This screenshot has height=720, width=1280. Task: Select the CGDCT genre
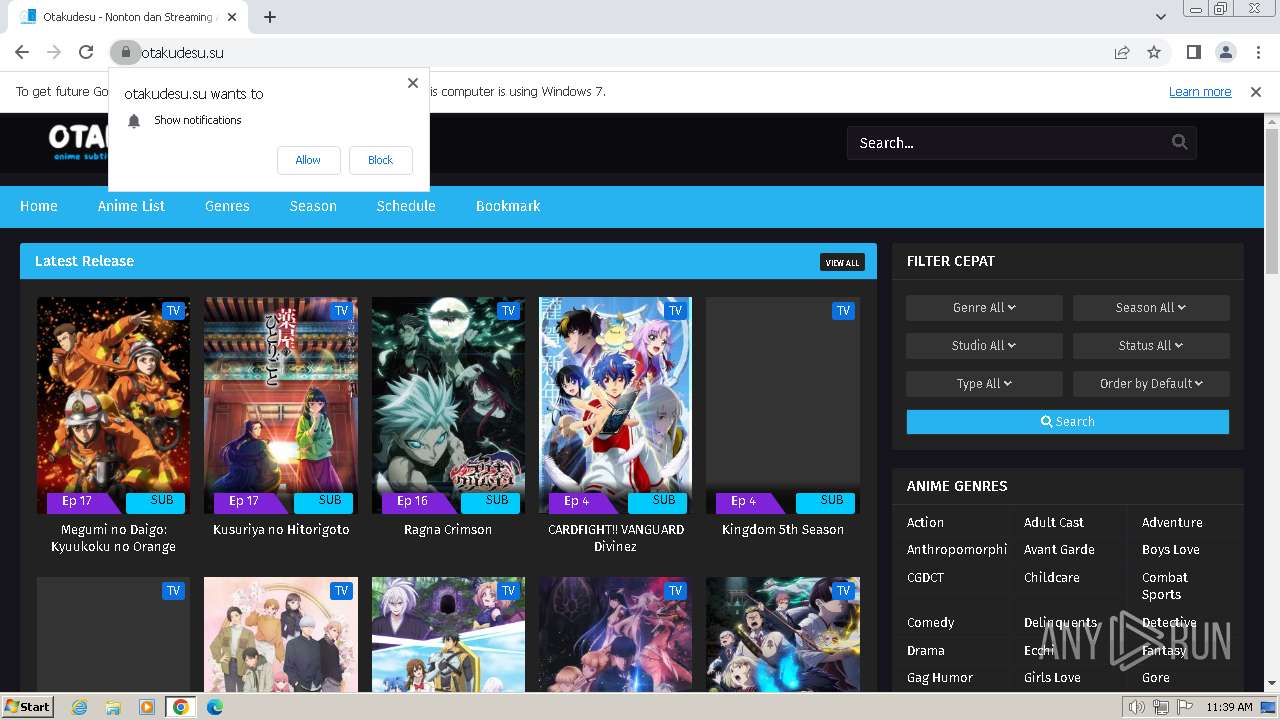[x=925, y=577]
